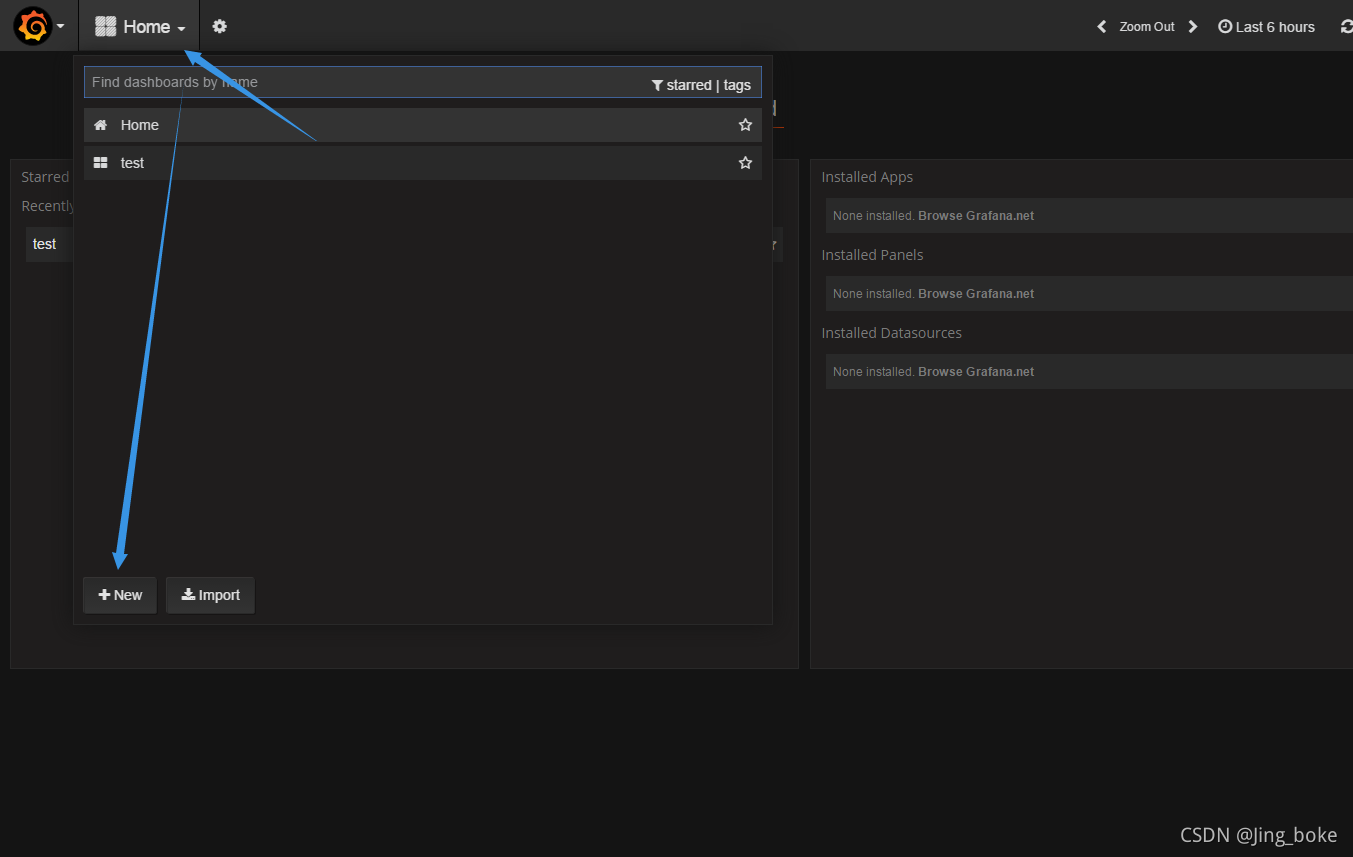Filter dashboards by tags
1353x857 pixels.
tap(737, 85)
